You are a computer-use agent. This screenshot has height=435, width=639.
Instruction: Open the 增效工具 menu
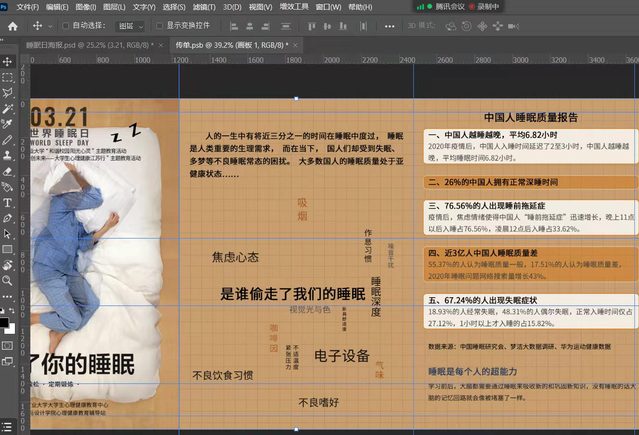[294, 6]
